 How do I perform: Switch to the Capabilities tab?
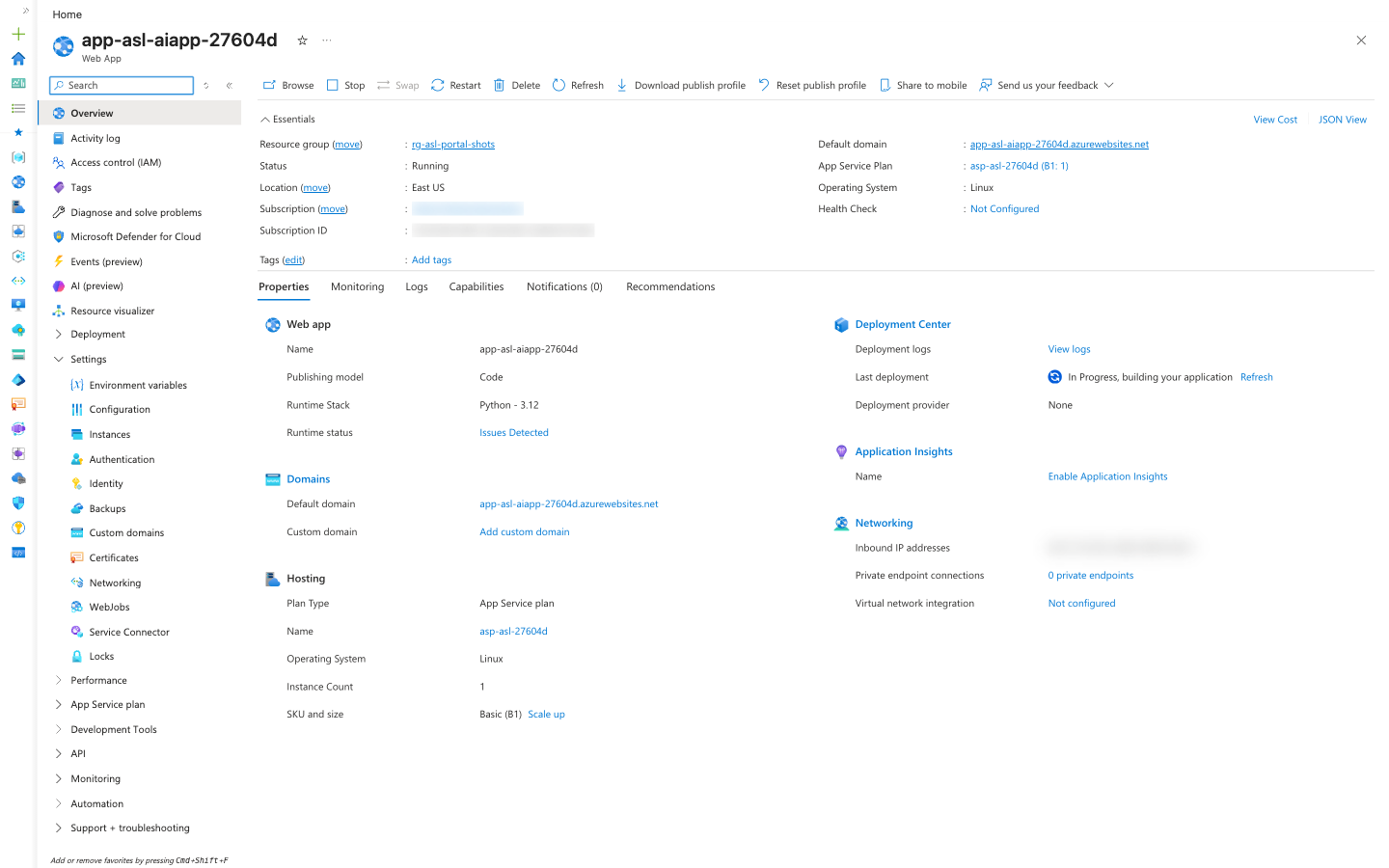click(477, 286)
